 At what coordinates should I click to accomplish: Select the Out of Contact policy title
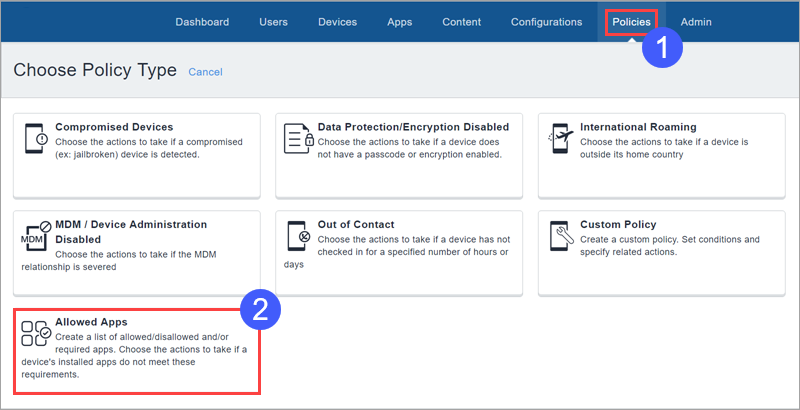(355, 225)
